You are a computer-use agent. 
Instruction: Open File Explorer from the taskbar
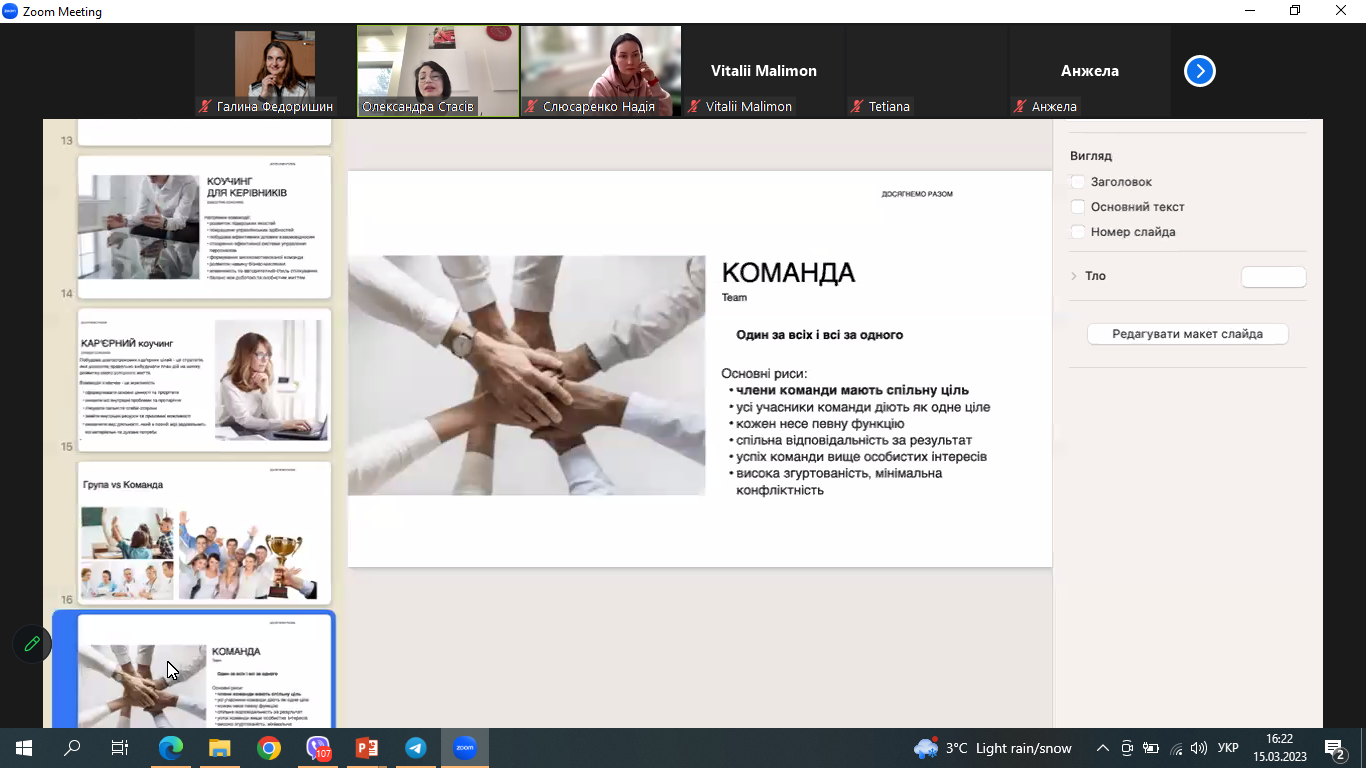(x=220, y=748)
